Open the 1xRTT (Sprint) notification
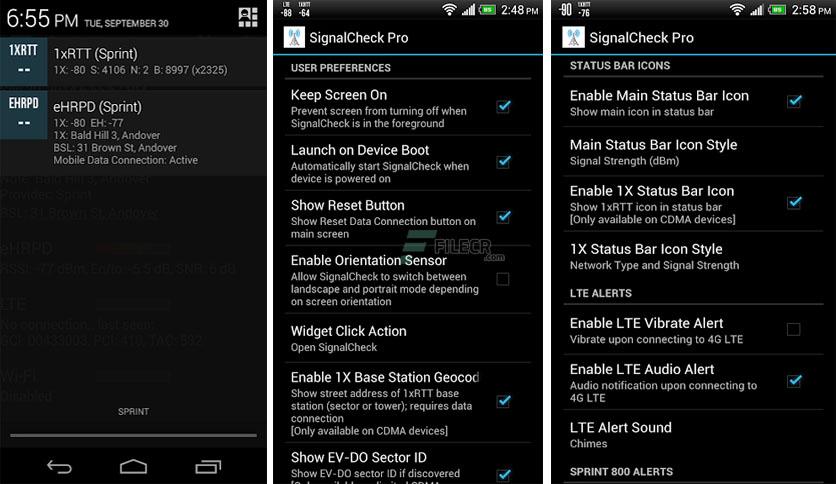 [133, 61]
